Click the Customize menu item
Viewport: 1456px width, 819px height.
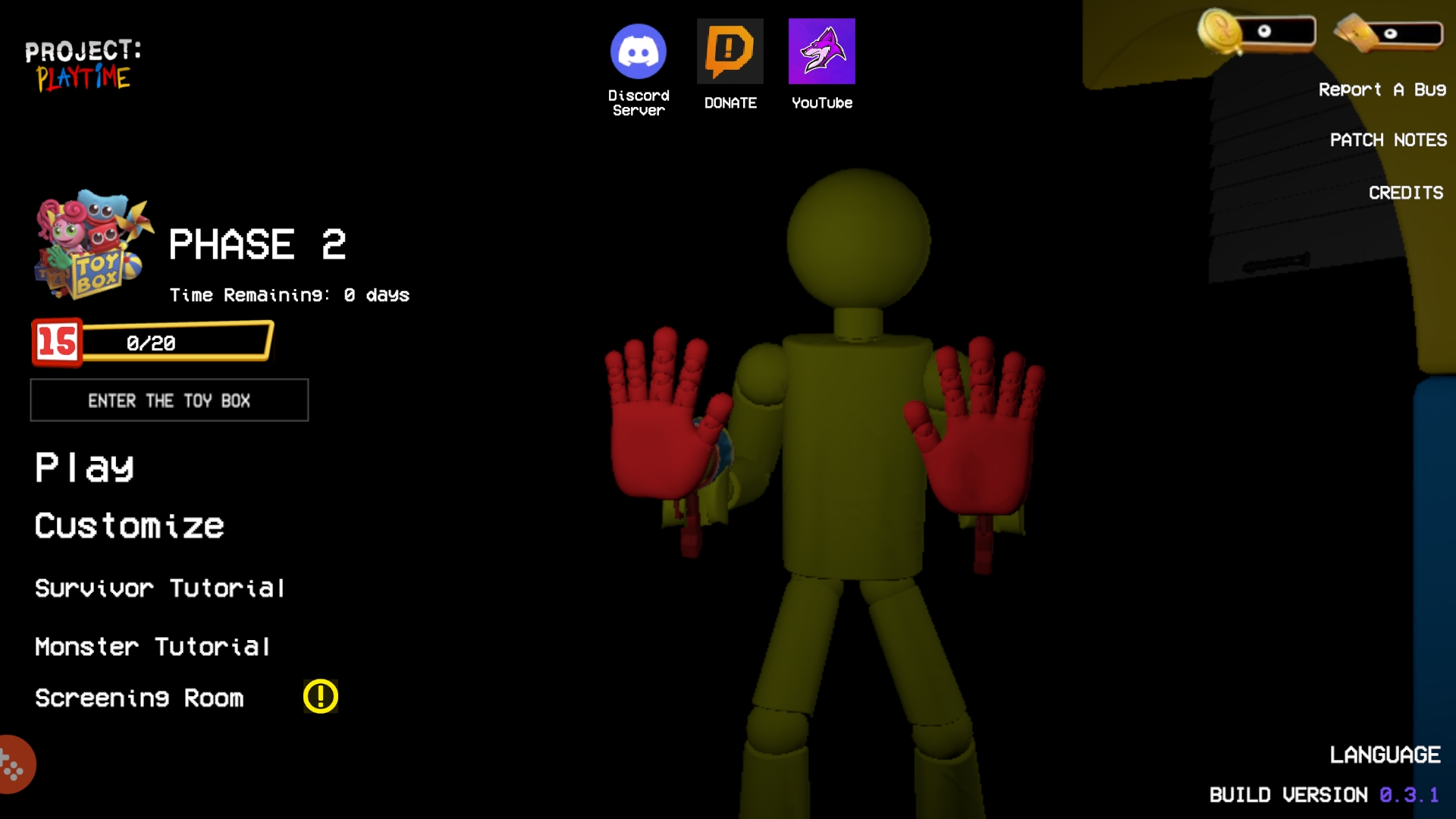click(130, 526)
